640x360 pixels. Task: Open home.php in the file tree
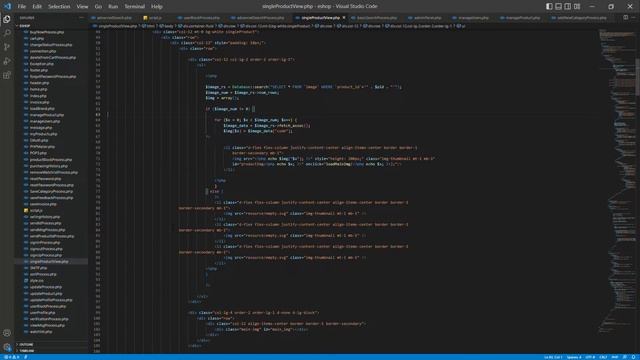[38, 89]
